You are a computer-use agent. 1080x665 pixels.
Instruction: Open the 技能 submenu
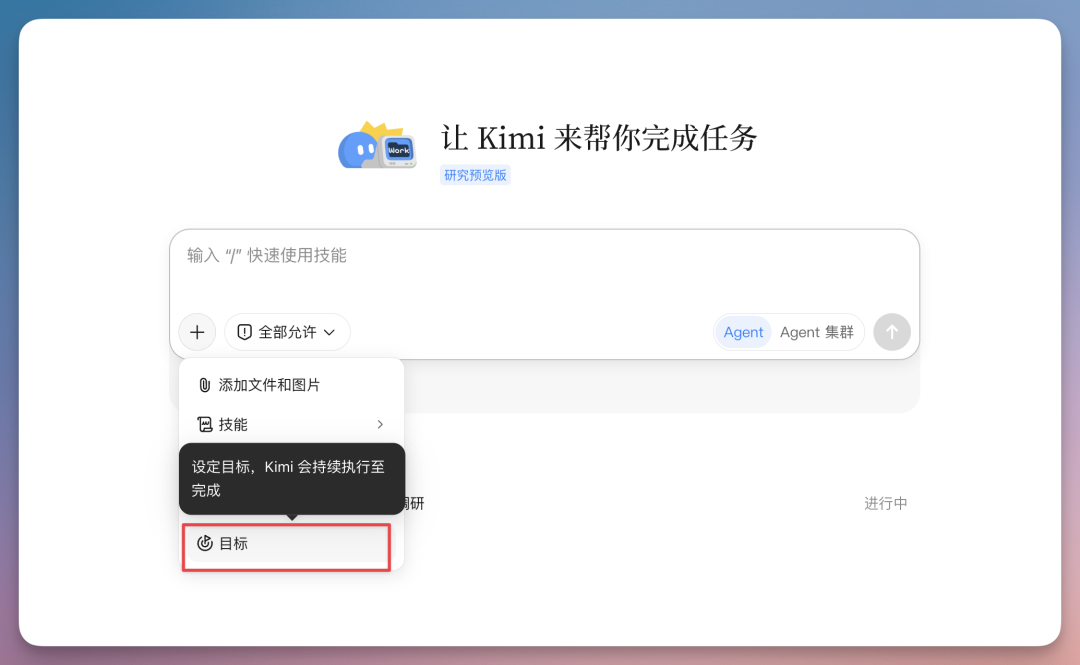pyautogui.click(x=291, y=424)
